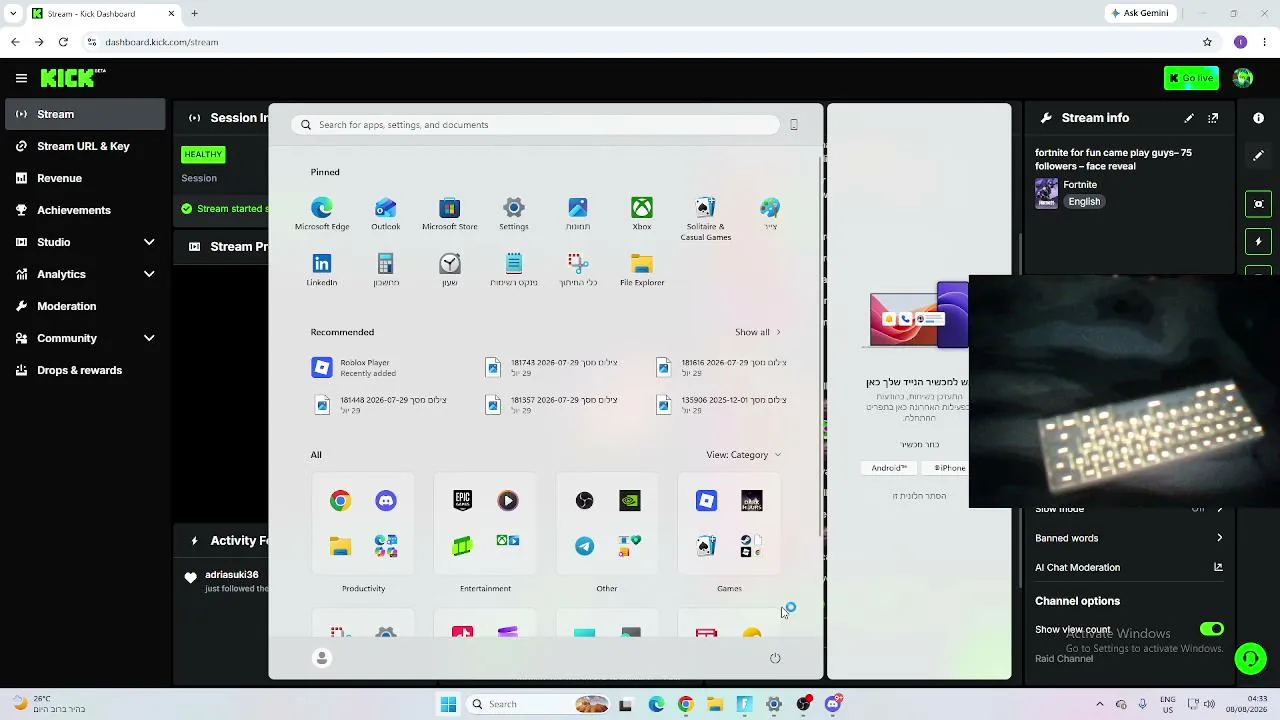Screen dimensions: 1280x720
Task: Open the taskbar weather widget
Action: tap(48, 704)
